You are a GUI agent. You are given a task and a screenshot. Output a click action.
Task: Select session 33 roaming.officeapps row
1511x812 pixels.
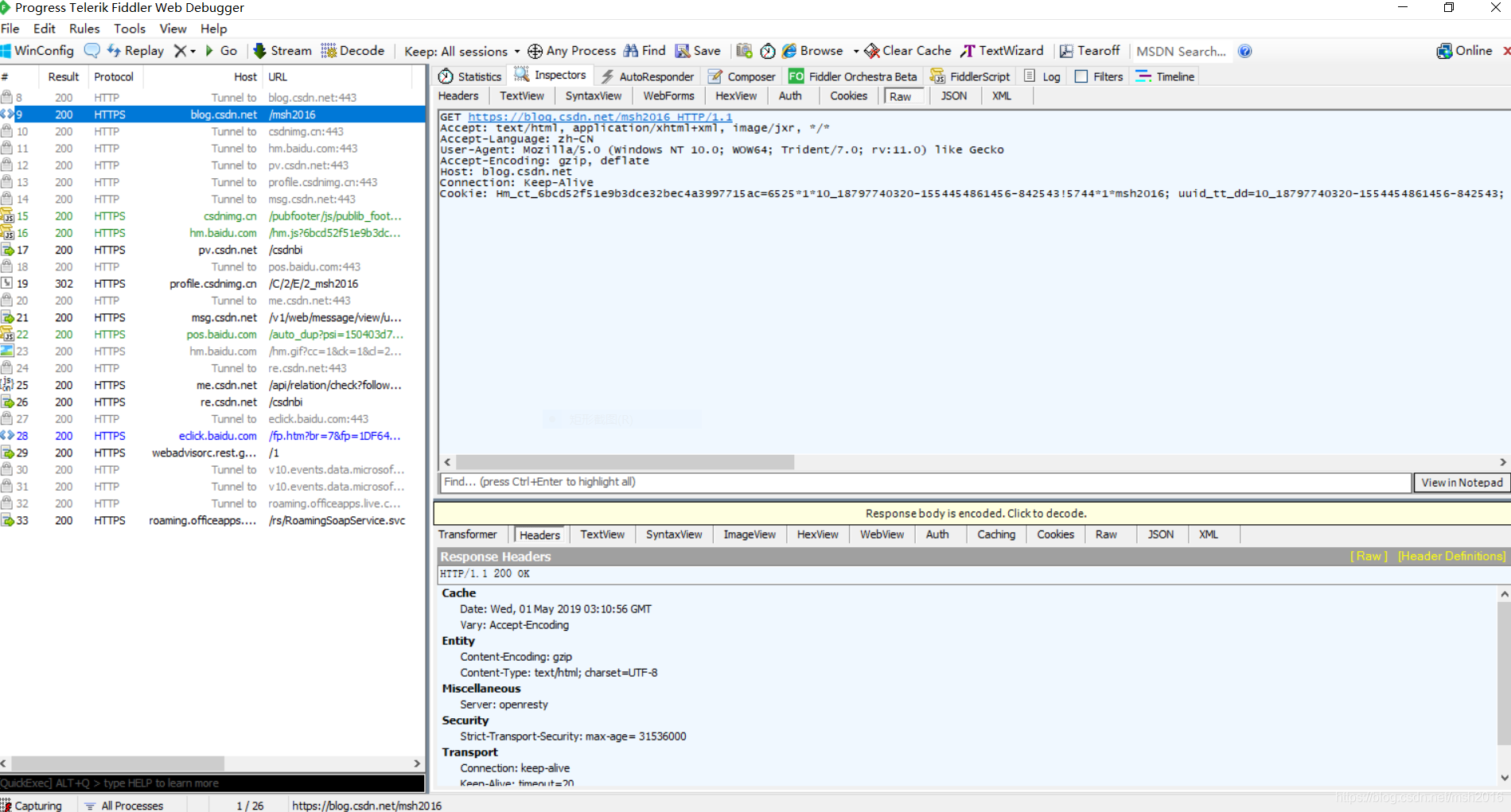[x=212, y=521]
